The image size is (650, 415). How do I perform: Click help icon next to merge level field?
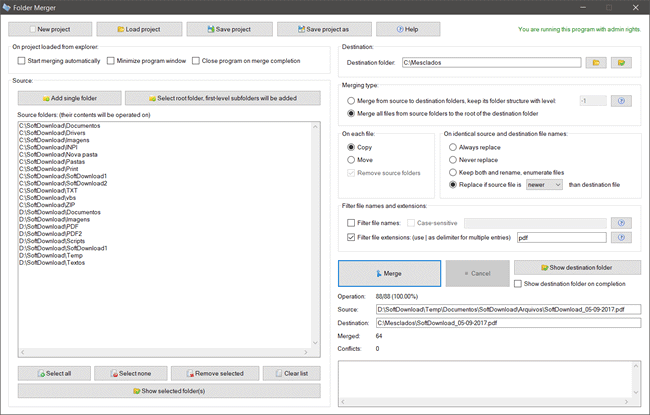click(x=623, y=101)
